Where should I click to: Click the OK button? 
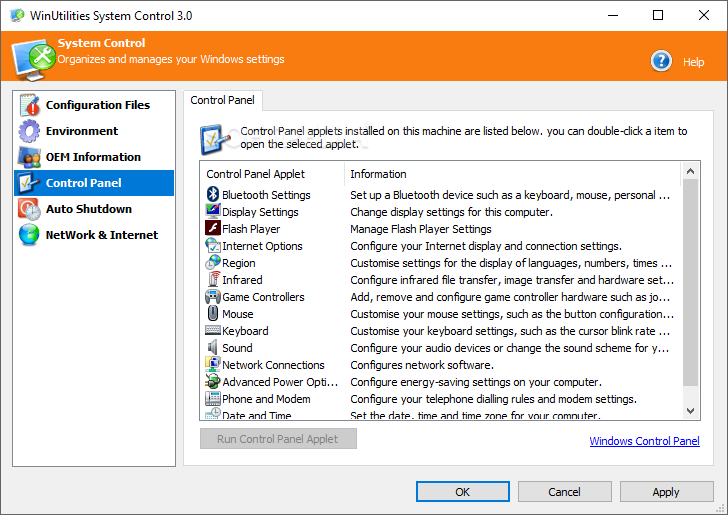coord(462,492)
